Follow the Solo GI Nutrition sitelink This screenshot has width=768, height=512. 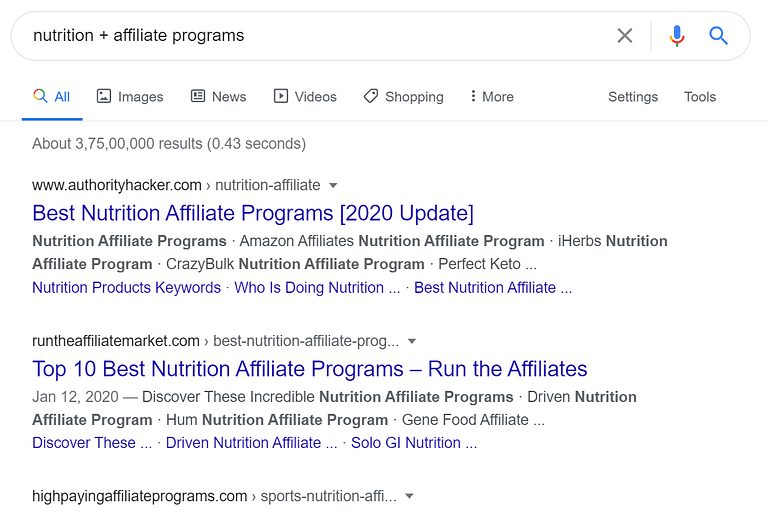click(x=414, y=443)
